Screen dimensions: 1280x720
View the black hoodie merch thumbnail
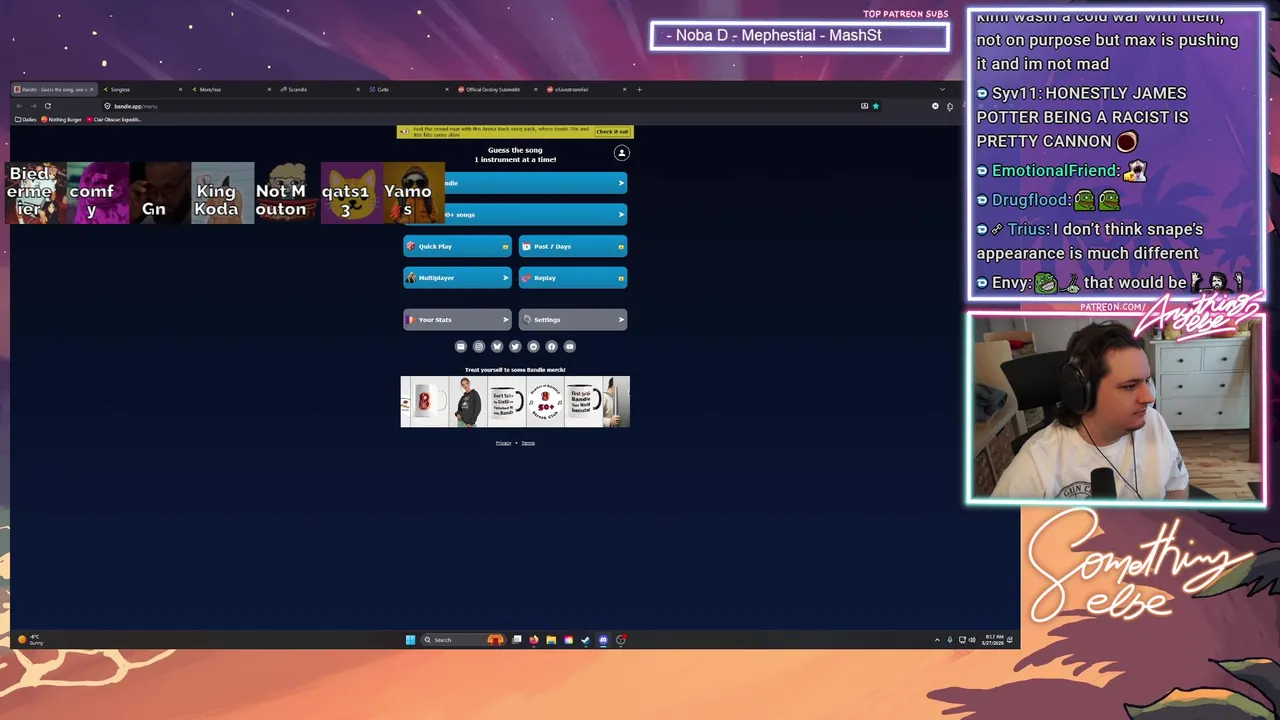[468, 402]
